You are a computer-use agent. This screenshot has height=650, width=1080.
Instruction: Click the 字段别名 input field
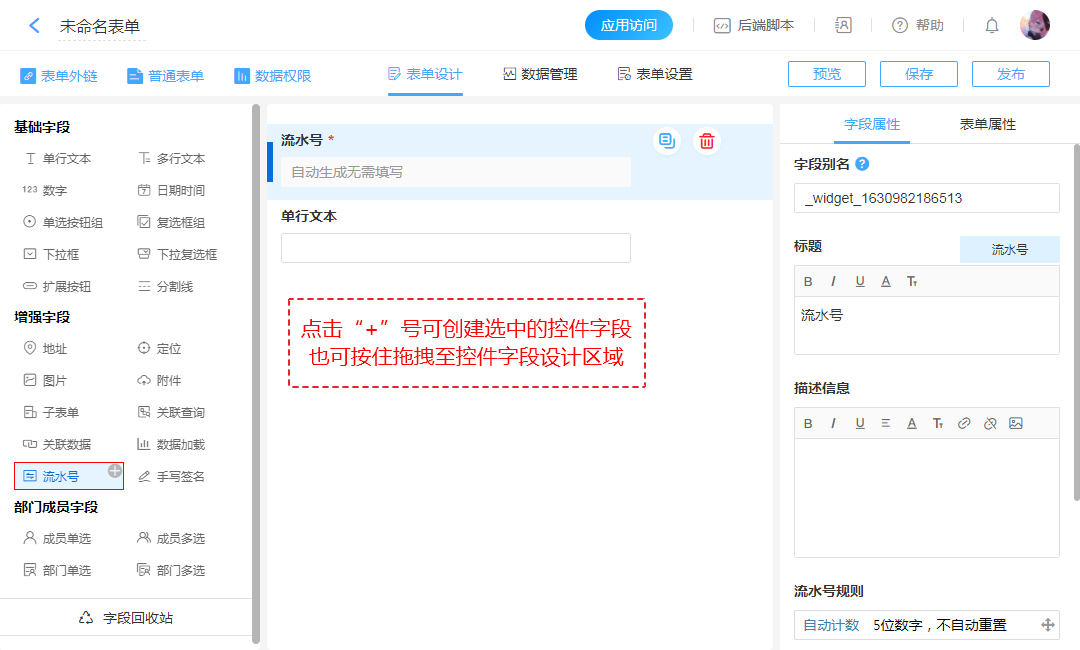click(926, 198)
